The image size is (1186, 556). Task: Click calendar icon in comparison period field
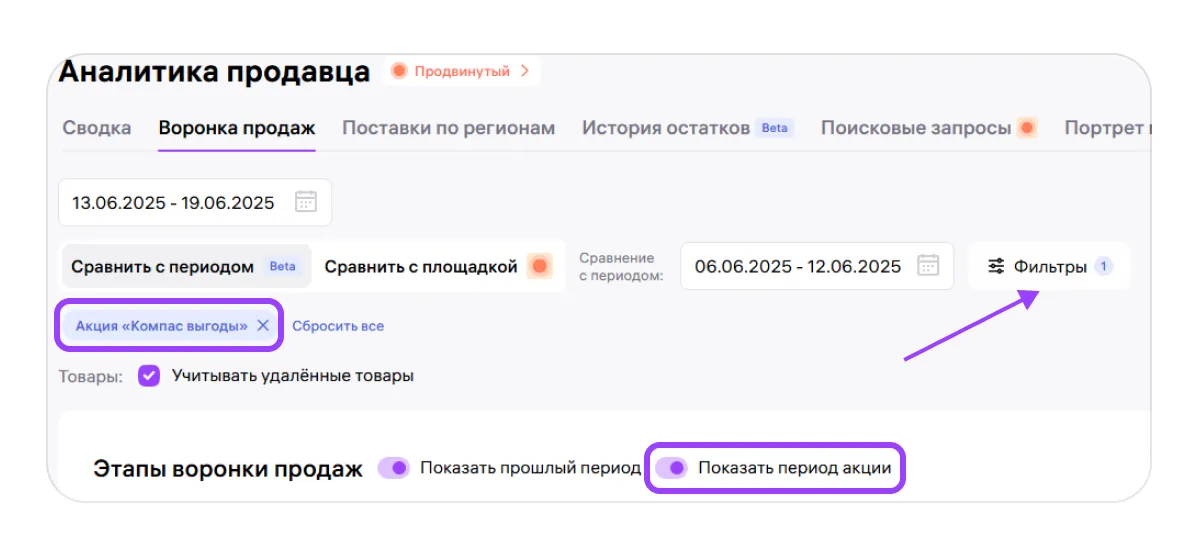tap(928, 266)
